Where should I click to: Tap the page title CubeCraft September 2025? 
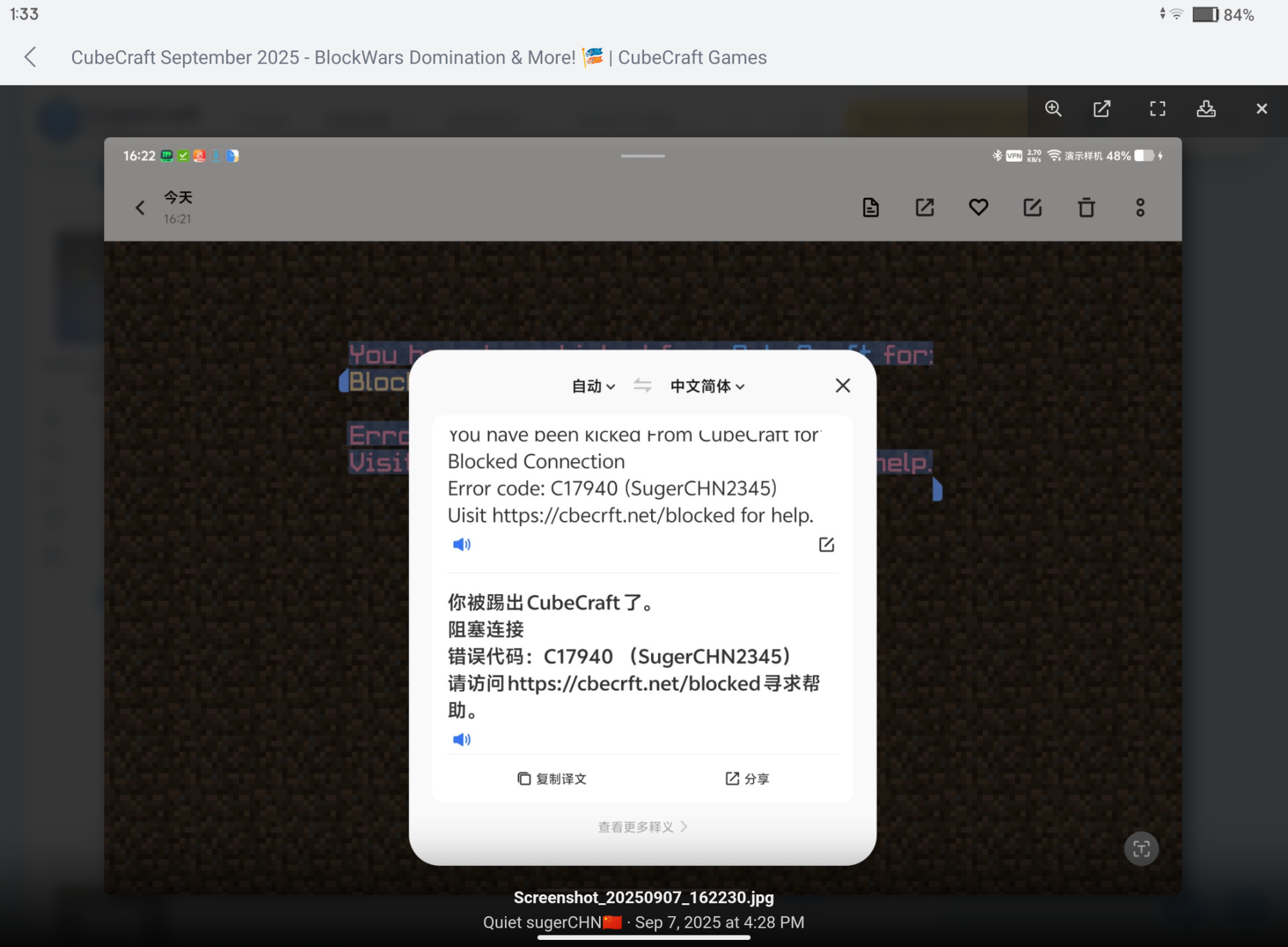click(419, 57)
